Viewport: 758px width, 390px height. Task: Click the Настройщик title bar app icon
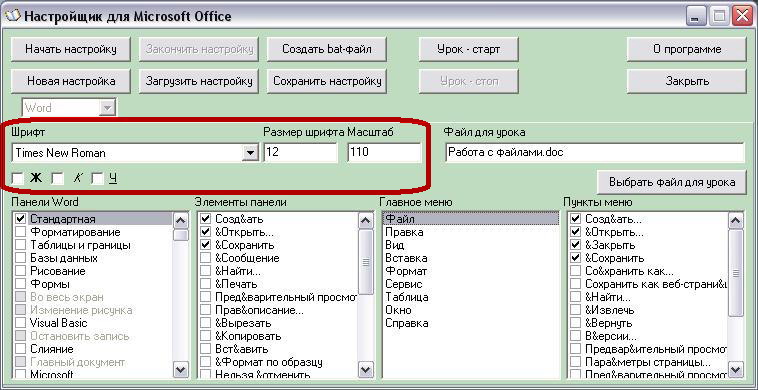(x=13, y=16)
